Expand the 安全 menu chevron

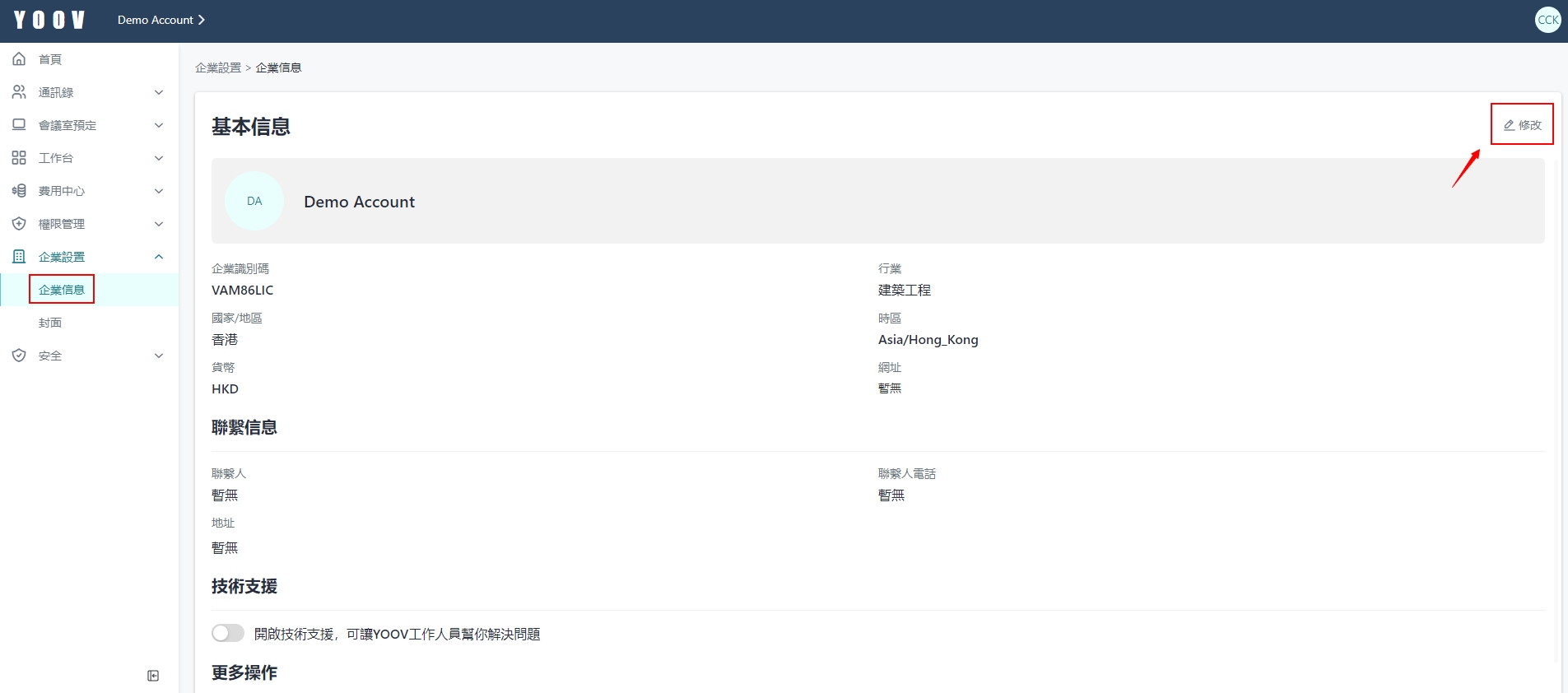click(159, 356)
